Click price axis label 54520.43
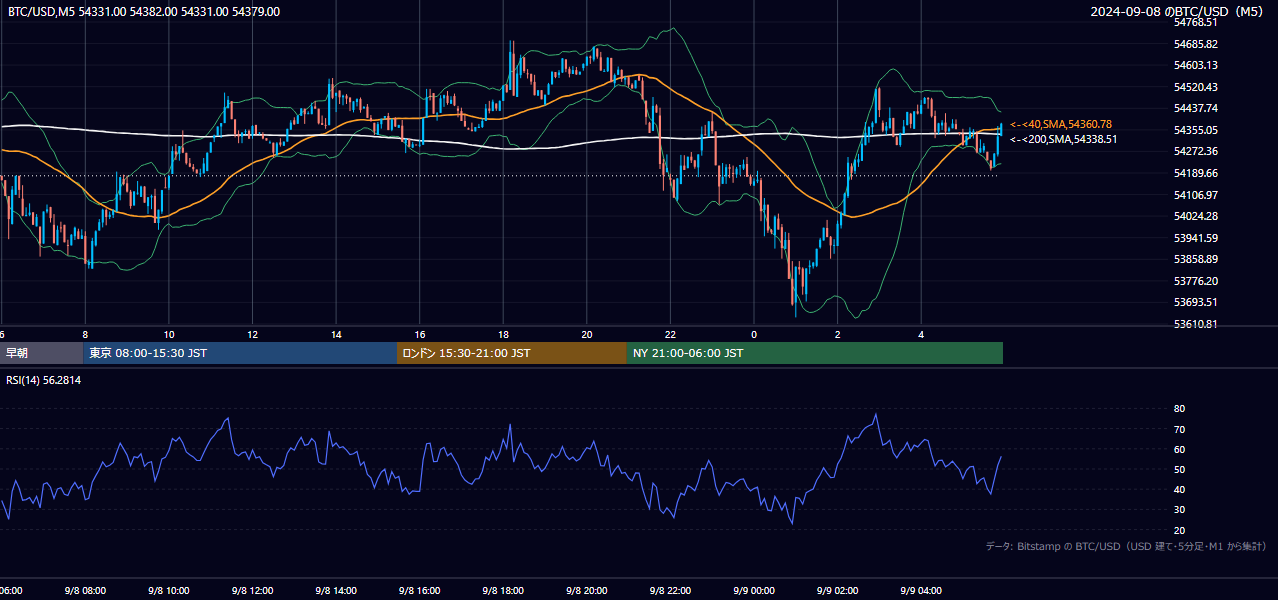 click(x=1196, y=87)
